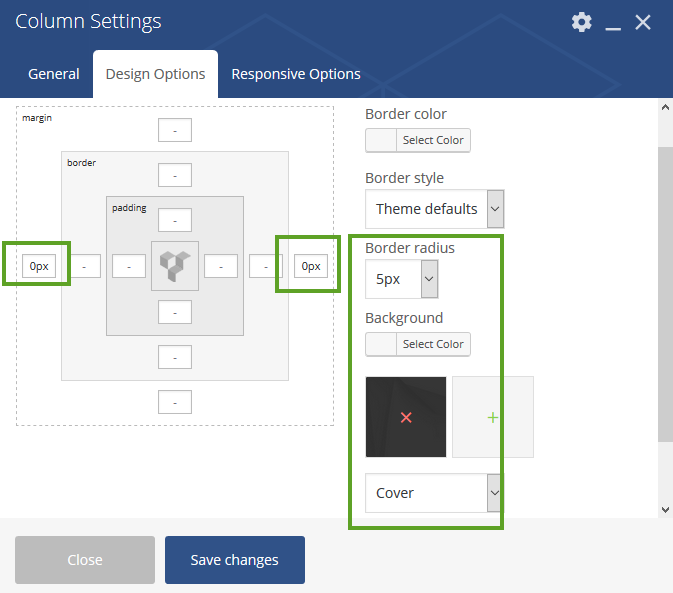
Task: Switch to the Responsive Options tab
Action: point(296,74)
